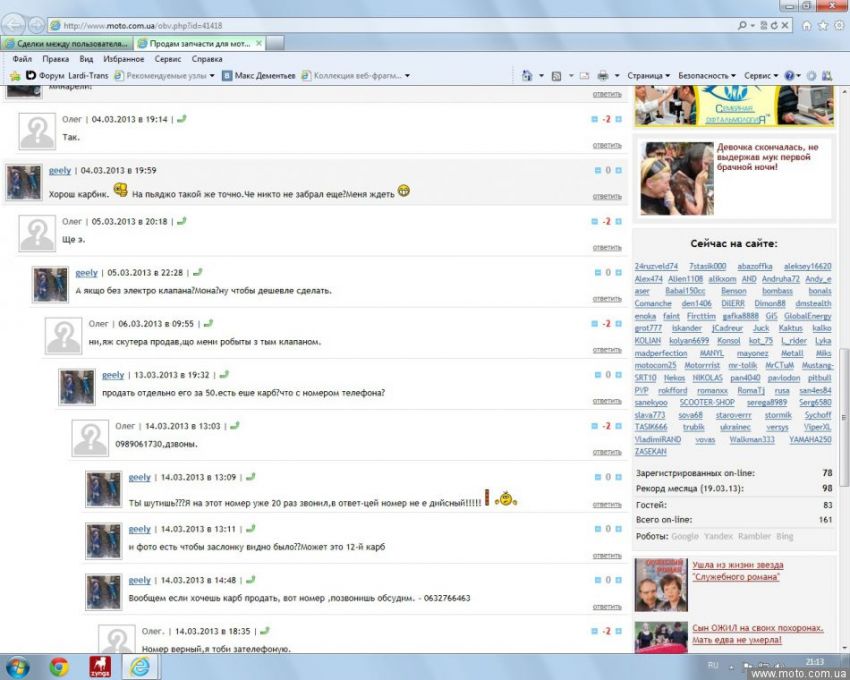Viewport: 850px width, 680px height.
Task: Open the "Ушла из жизни звезда" news link
Action: pyautogui.click(x=737, y=571)
